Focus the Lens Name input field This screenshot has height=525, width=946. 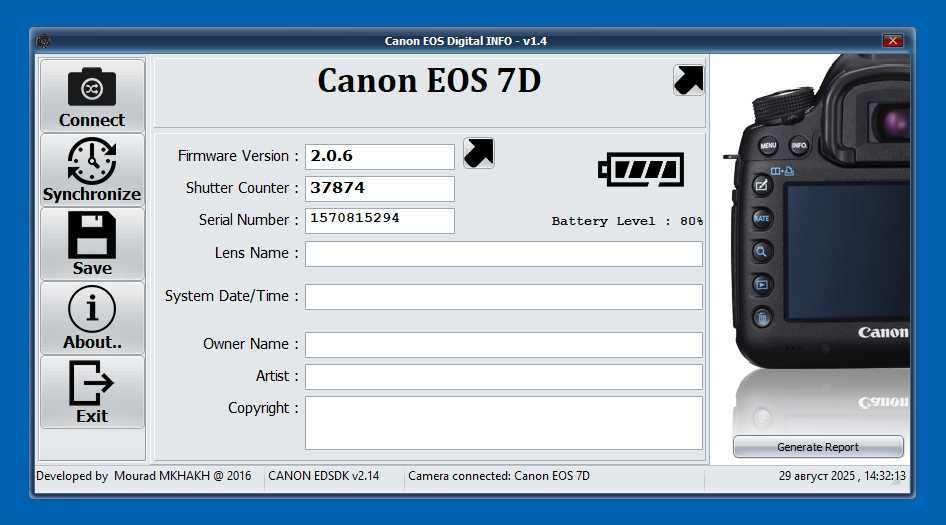pyautogui.click(x=504, y=253)
